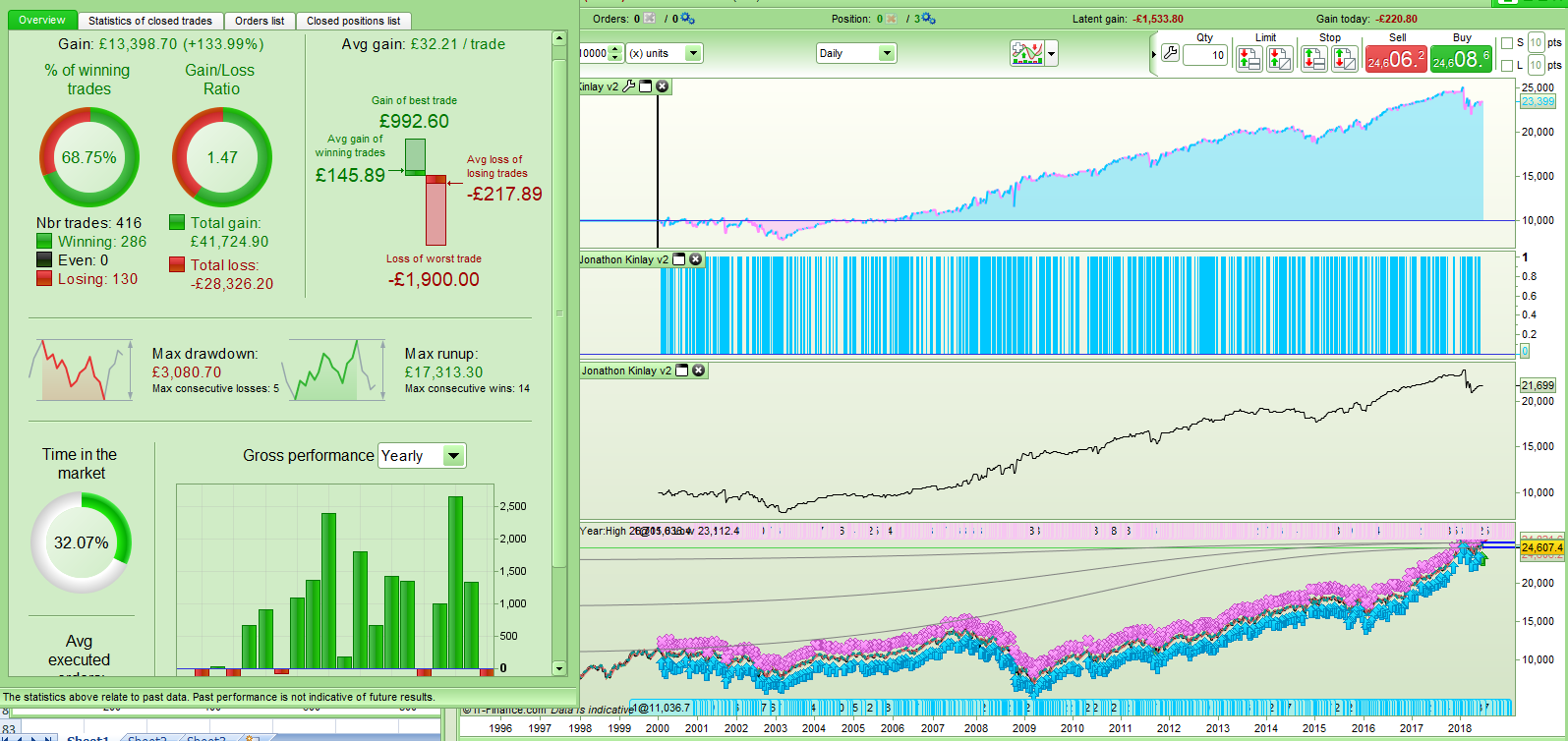The height and width of the screenshot is (741, 1568).
Task: Decrease the units count with spinner down
Action: point(615,58)
